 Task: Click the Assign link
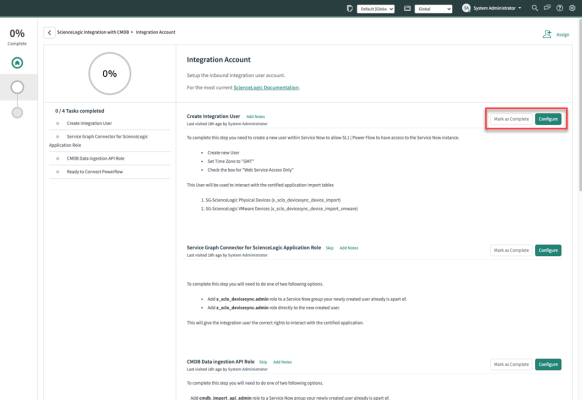562,35
